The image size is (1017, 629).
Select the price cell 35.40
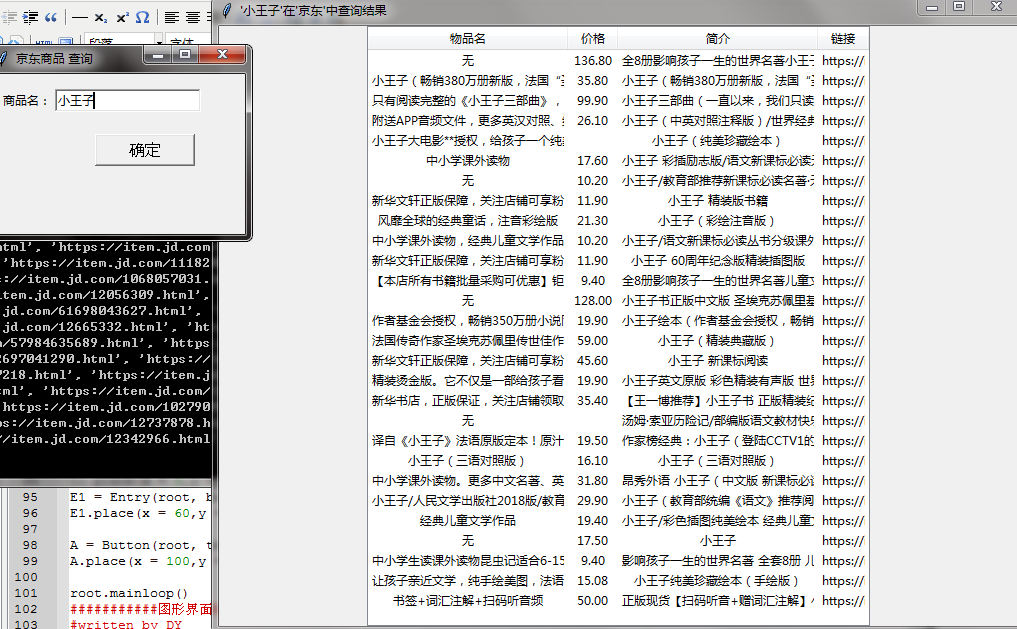pyautogui.click(x=593, y=401)
